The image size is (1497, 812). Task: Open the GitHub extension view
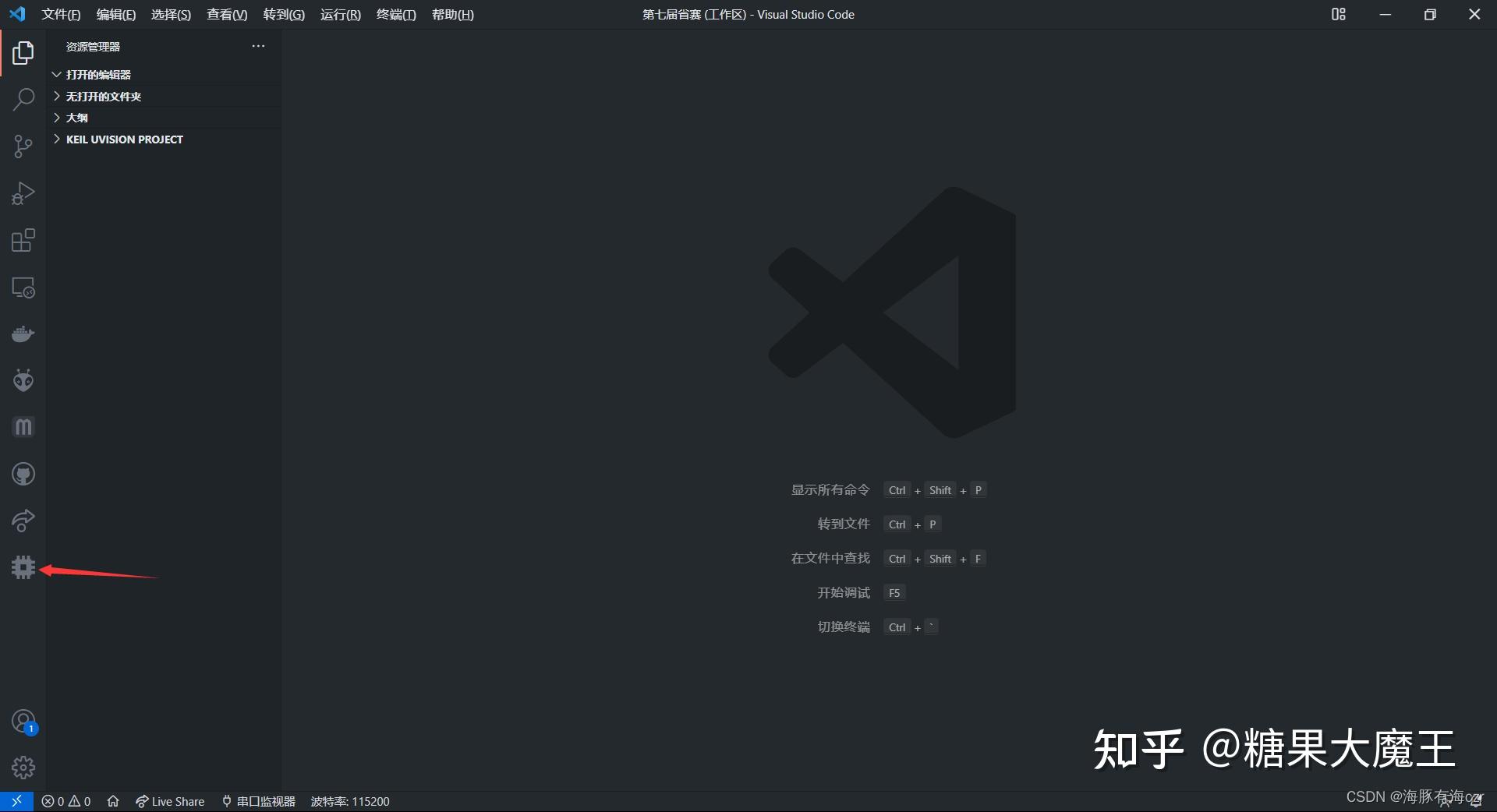23,474
